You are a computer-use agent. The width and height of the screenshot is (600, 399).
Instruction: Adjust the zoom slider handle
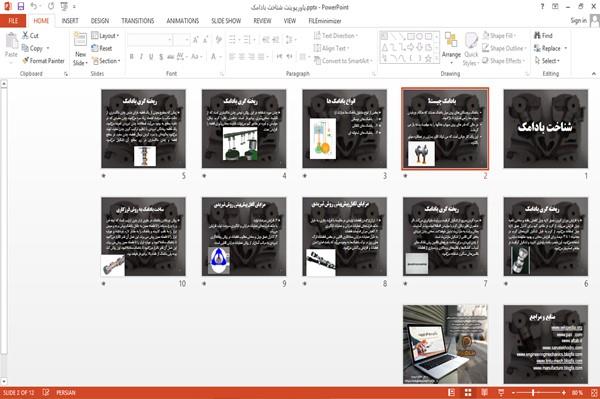533,392
